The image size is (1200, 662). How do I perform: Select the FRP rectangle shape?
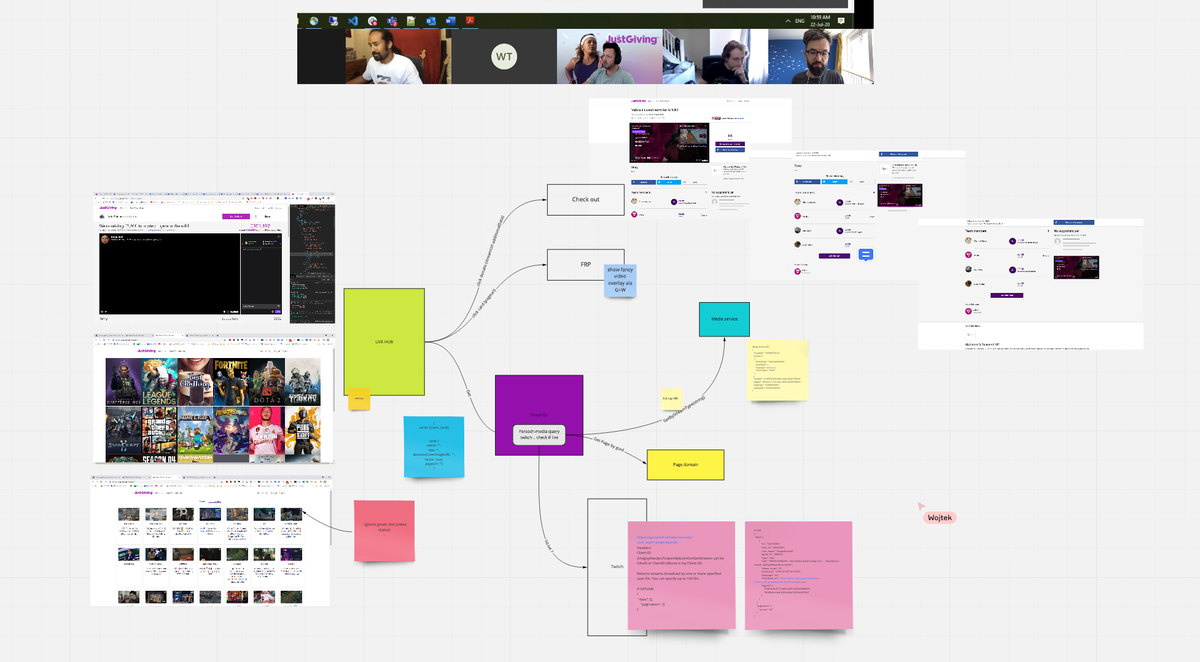[x=585, y=264]
